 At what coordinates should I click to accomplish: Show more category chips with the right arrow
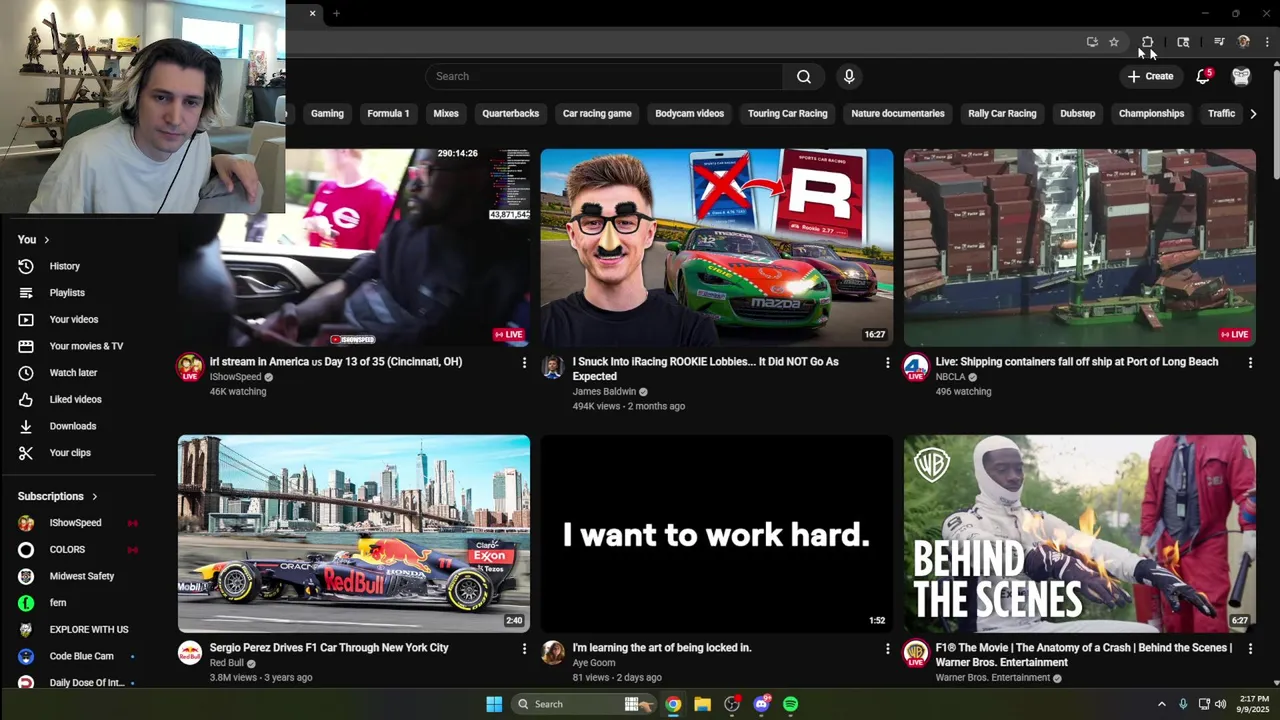coord(1253,113)
